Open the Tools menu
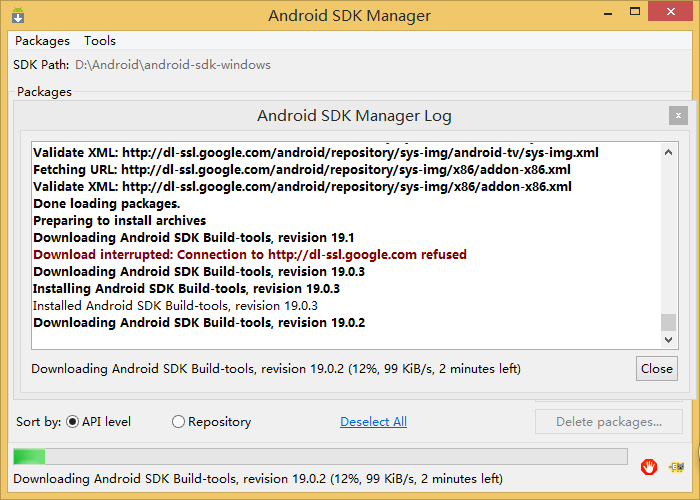This screenshot has height=500, width=700. click(100, 41)
